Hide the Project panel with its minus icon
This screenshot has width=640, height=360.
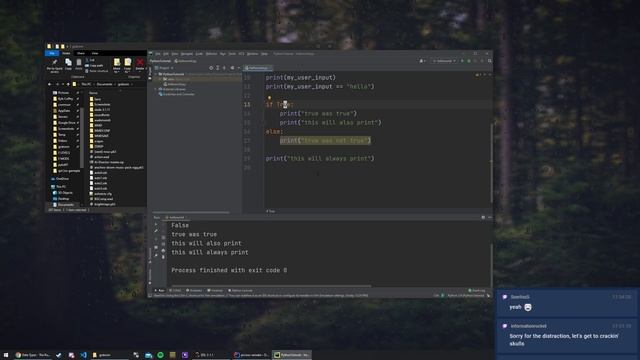(x=239, y=68)
